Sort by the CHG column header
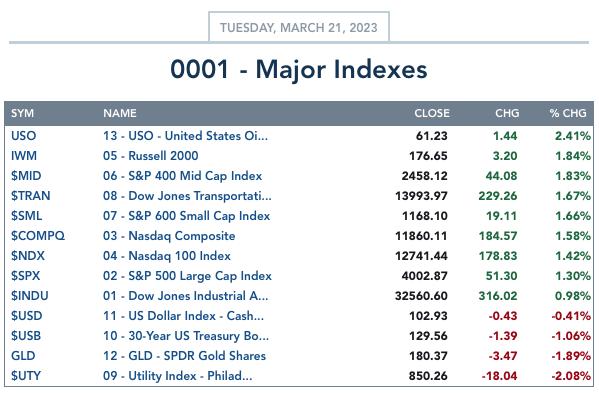599x393 pixels. [507, 113]
